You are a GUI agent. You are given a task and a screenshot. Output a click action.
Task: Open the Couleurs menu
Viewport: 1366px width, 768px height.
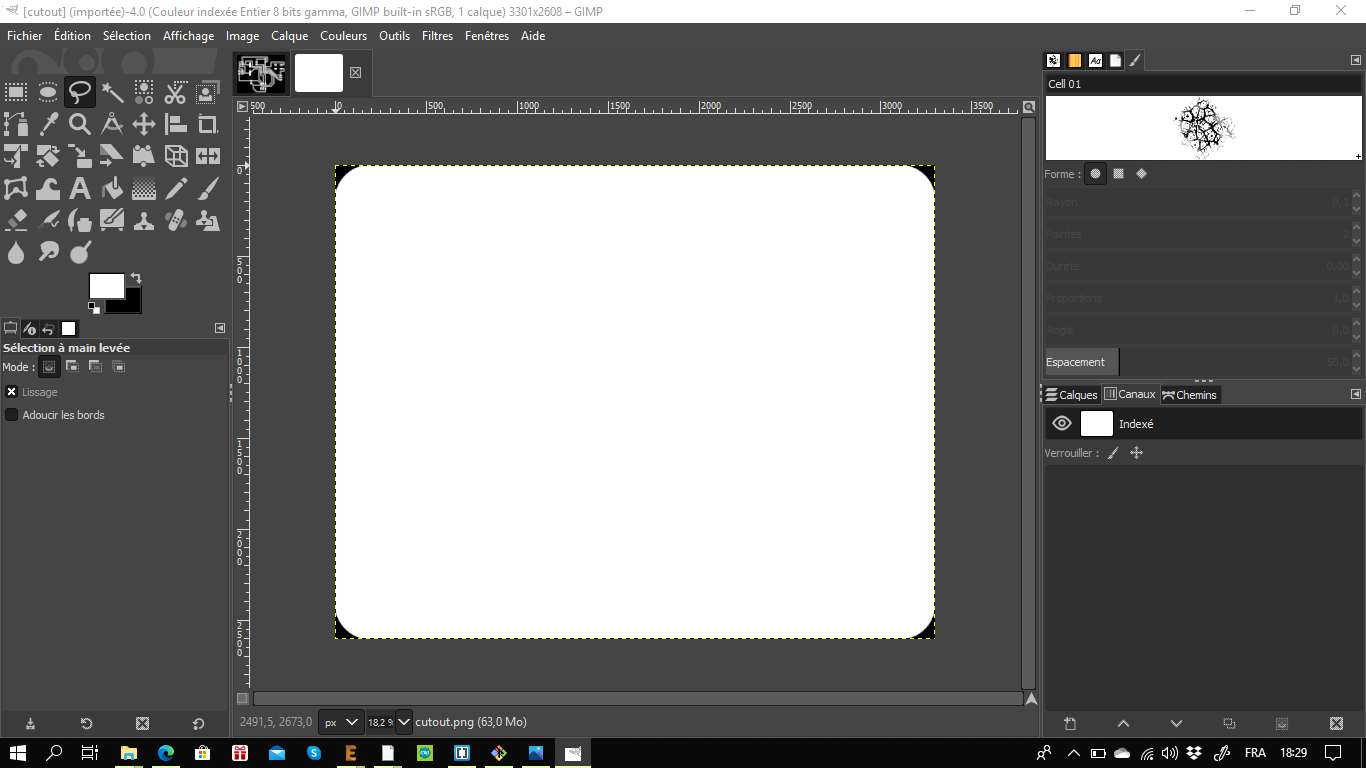coord(343,35)
